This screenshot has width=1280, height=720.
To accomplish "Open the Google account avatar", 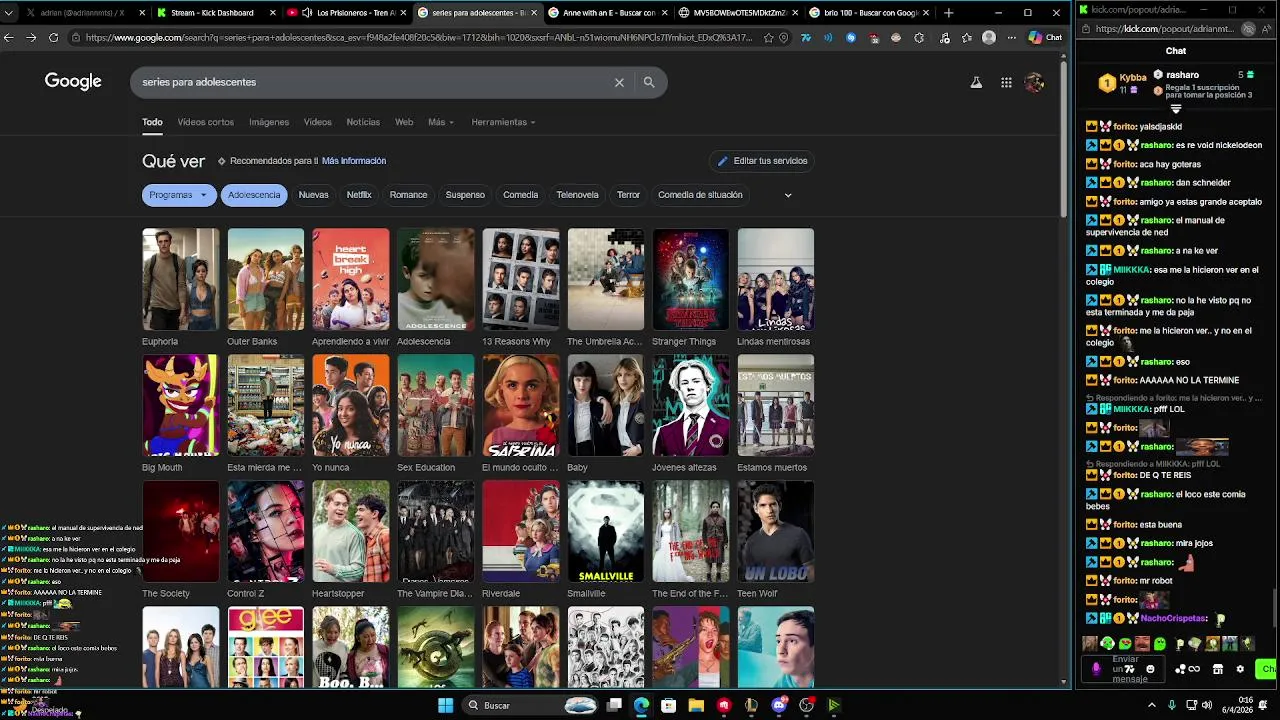I will (x=1034, y=82).
